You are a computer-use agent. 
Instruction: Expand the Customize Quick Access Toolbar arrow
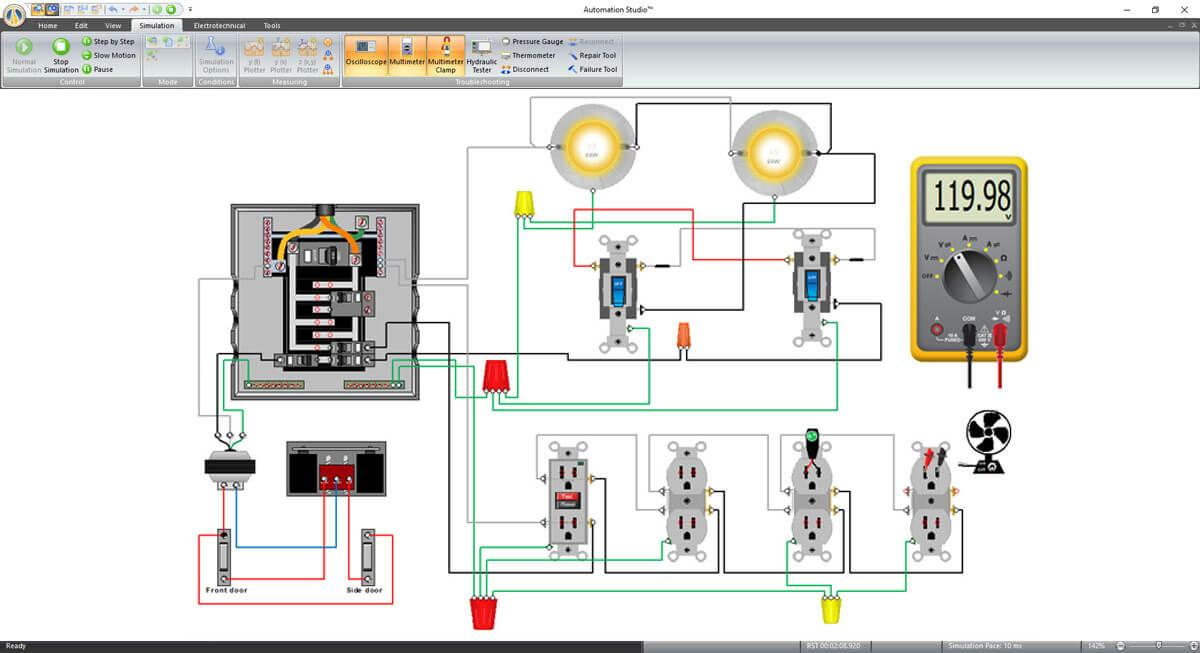[x=190, y=9]
